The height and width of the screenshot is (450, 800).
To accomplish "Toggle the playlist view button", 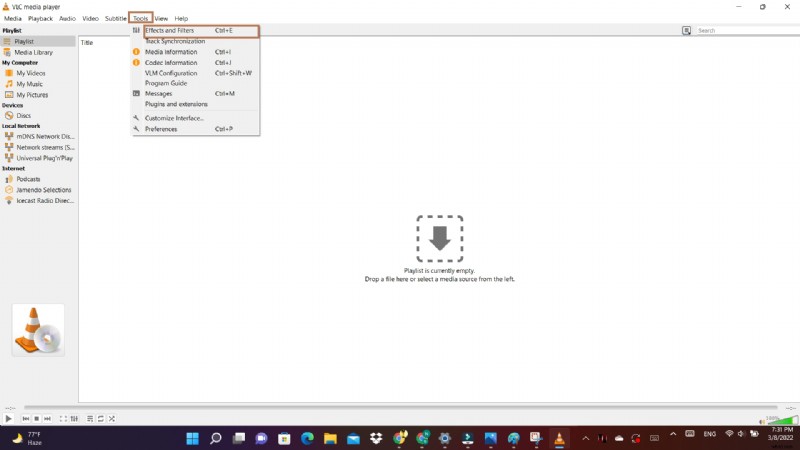I will (x=89, y=418).
